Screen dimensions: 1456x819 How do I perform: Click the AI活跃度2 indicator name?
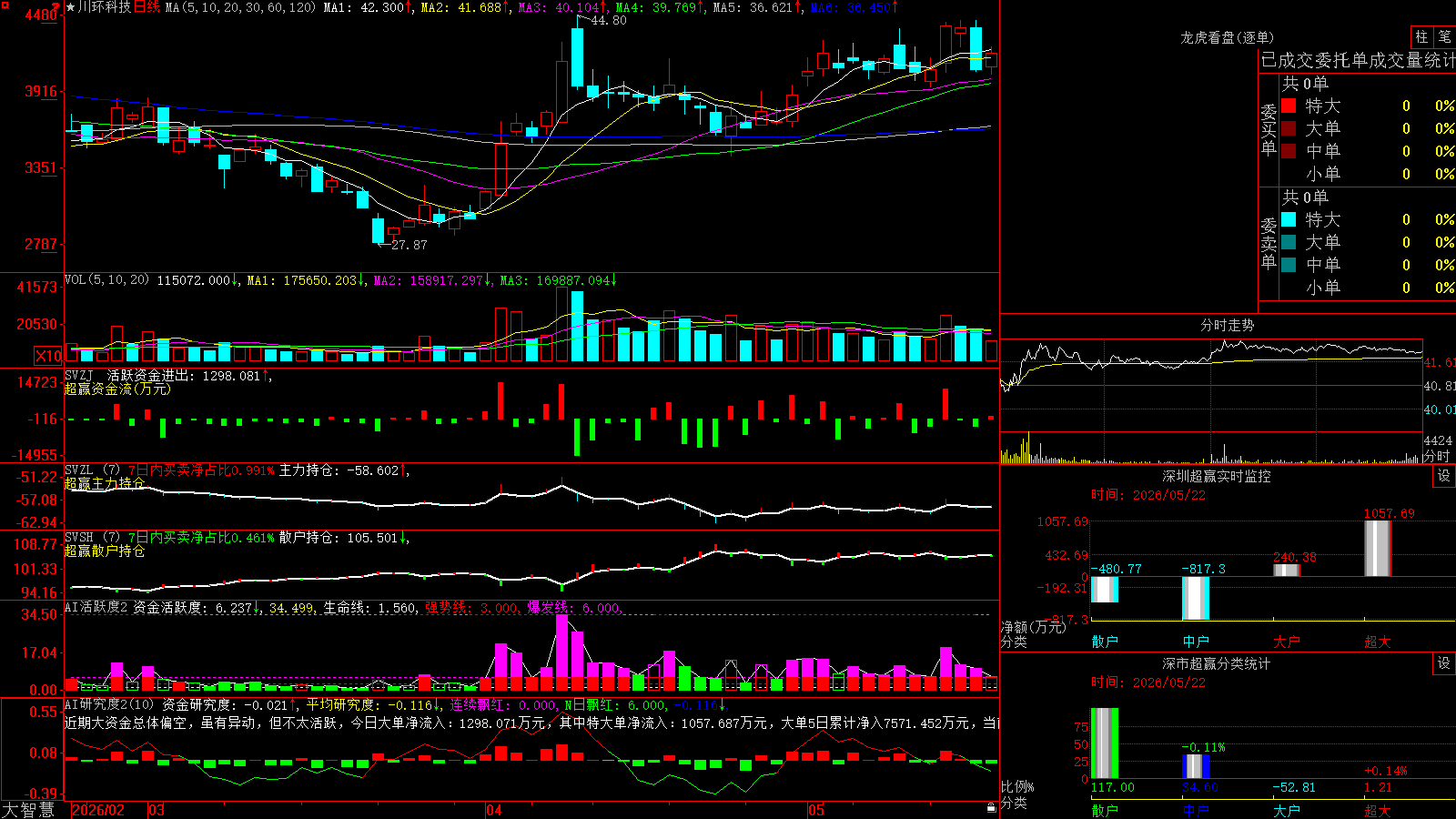(x=96, y=607)
